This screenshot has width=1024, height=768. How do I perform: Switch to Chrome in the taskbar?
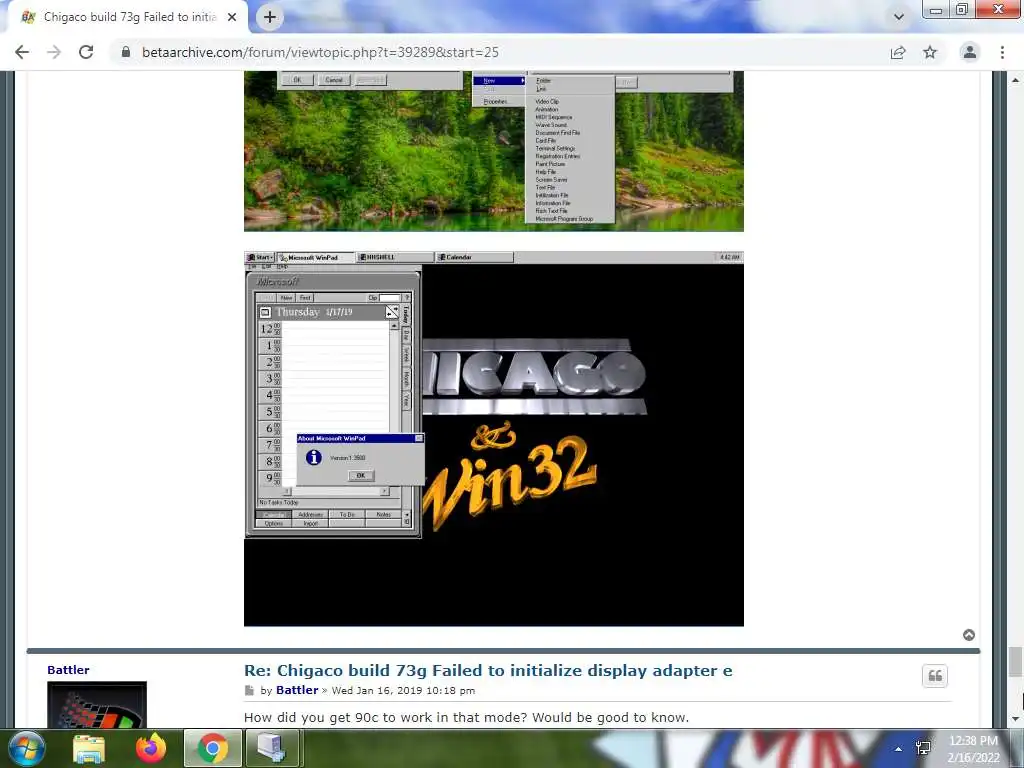[x=212, y=748]
